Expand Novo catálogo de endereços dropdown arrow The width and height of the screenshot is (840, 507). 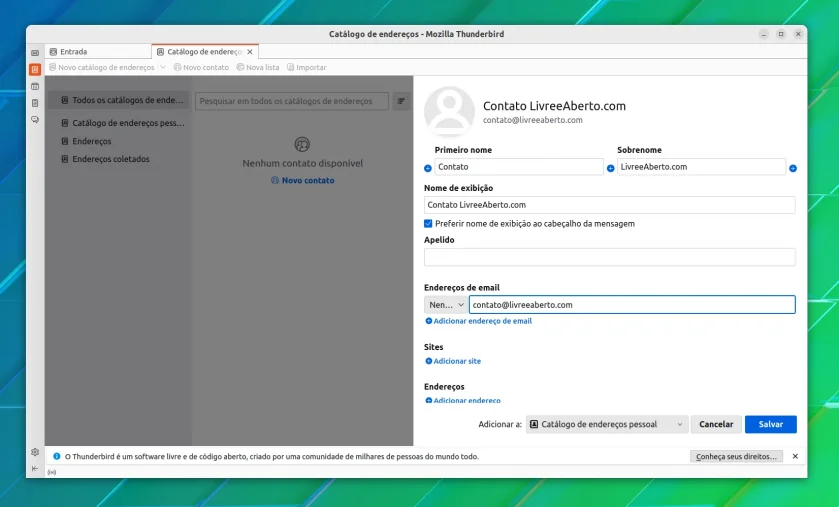[x=163, y=68]
